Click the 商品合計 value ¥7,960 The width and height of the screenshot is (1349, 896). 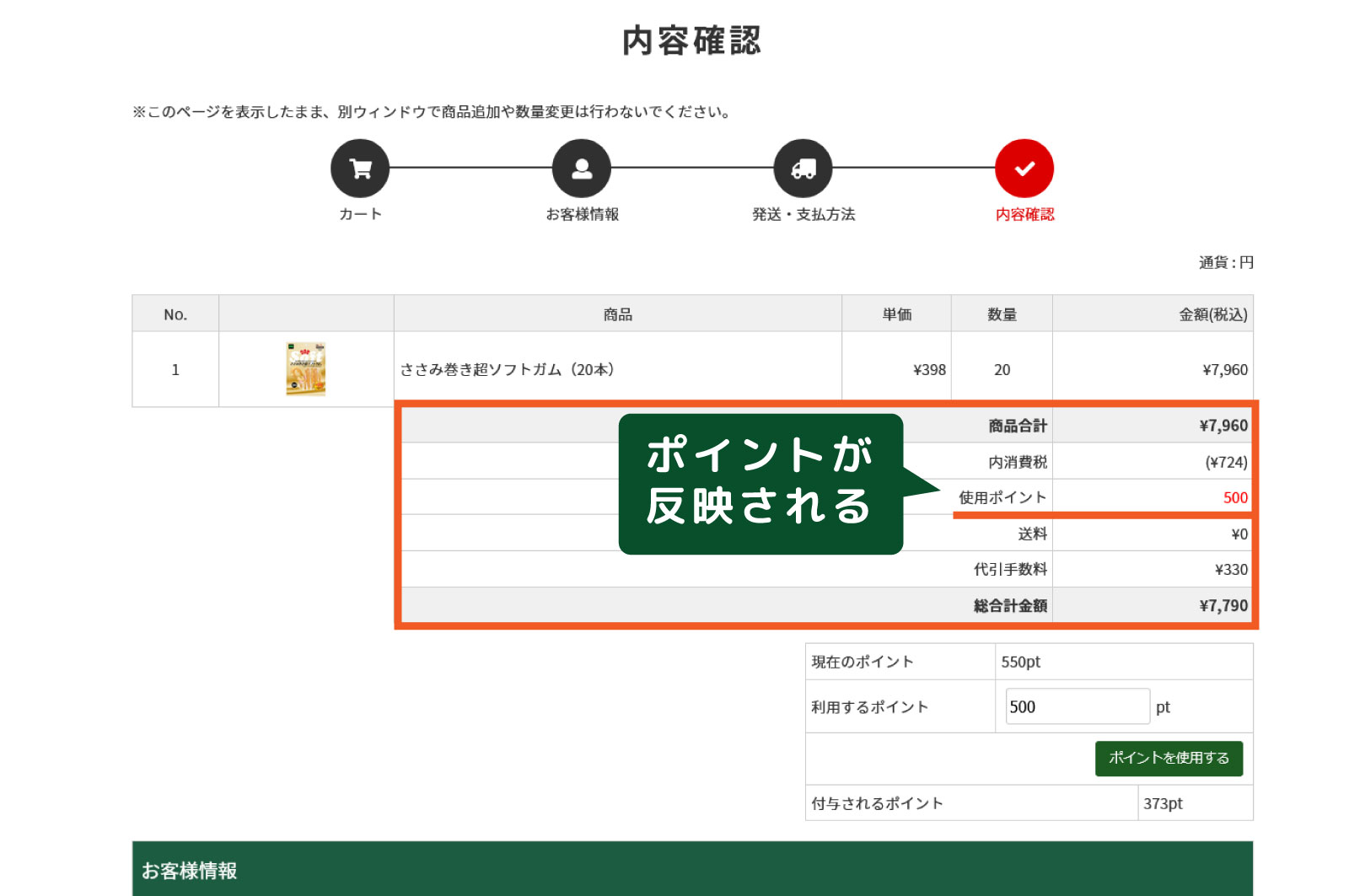pos(1223,426)
